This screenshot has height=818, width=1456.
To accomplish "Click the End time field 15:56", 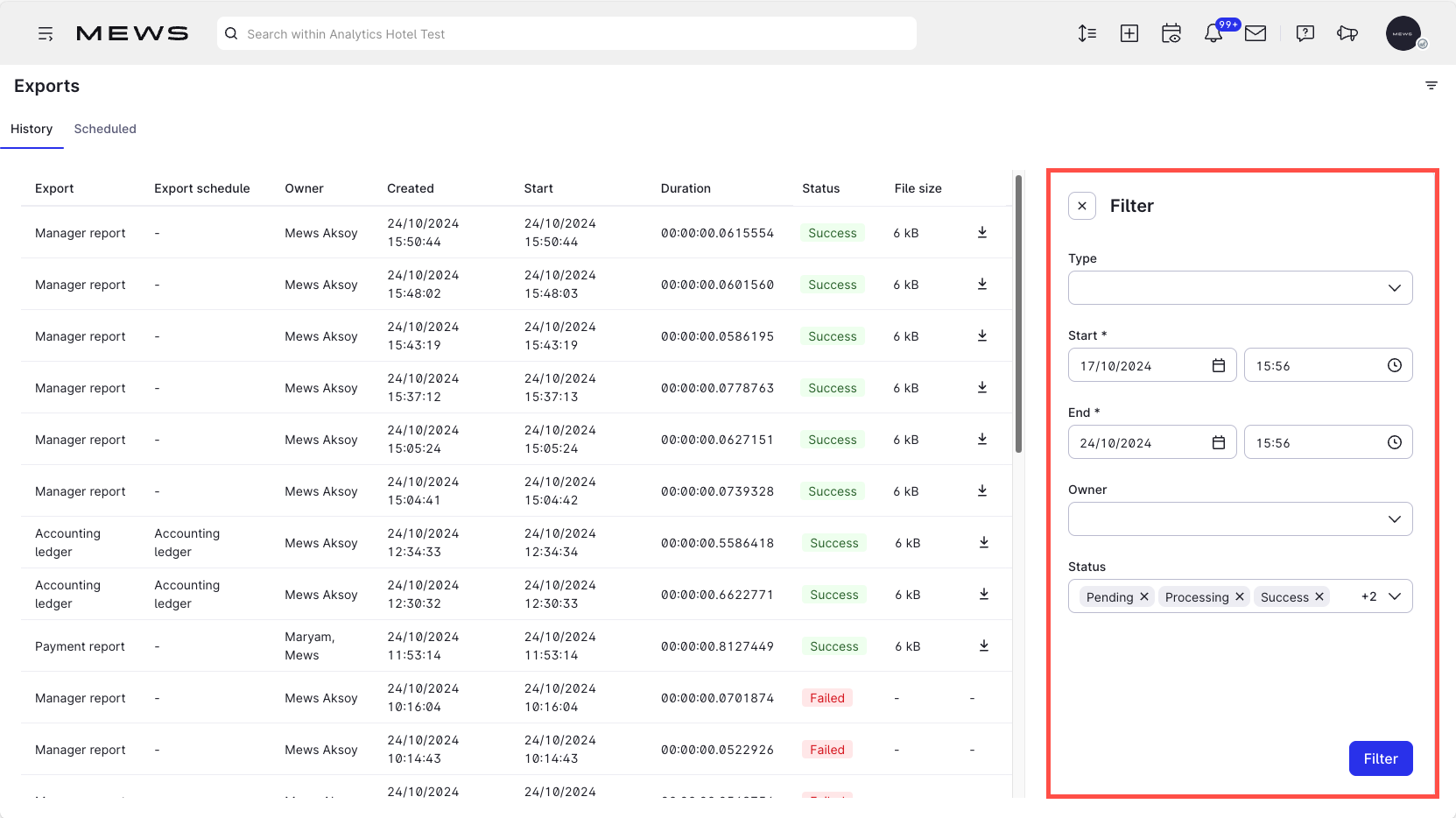I will tap(1328, 442).
